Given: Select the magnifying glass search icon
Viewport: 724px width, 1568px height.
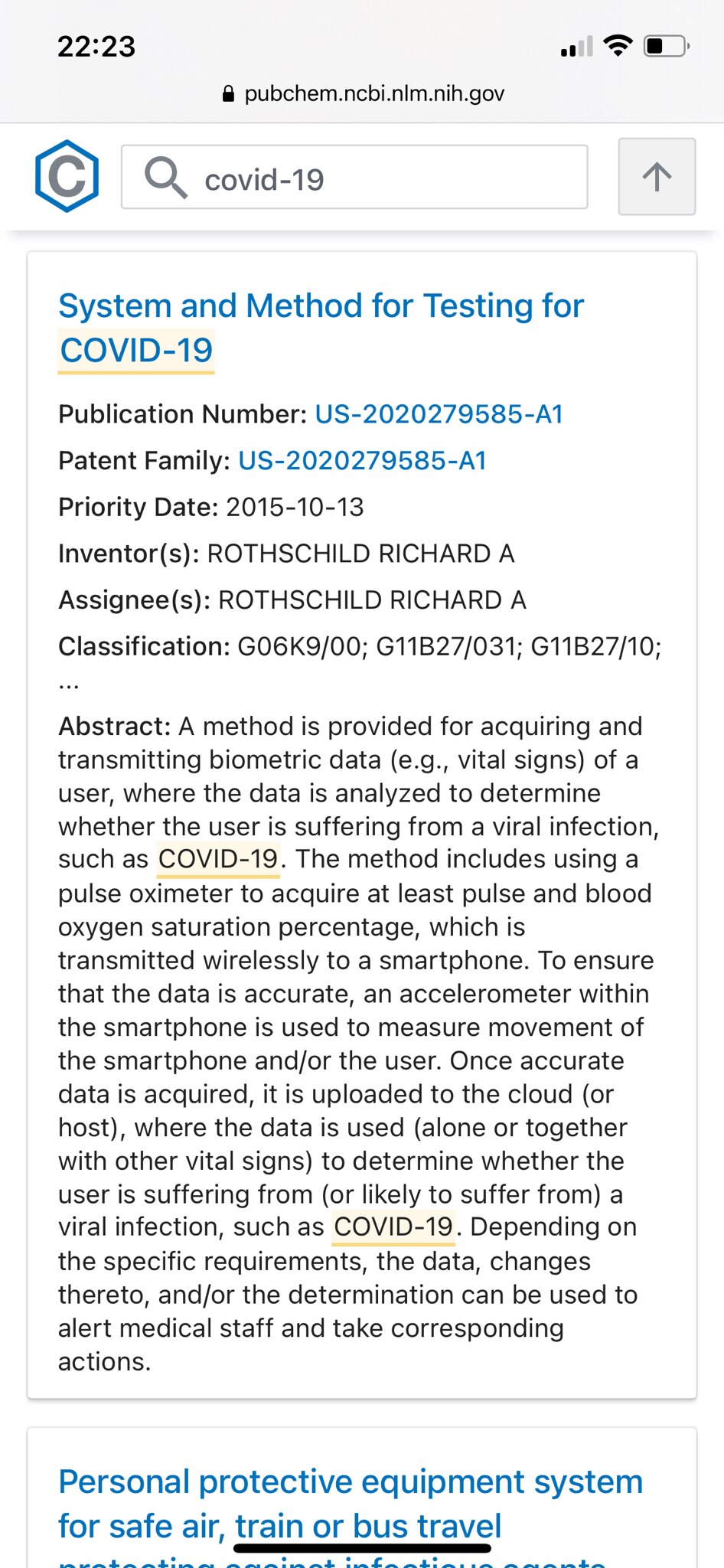Looking at the screenshot, I should coord(167,177).
